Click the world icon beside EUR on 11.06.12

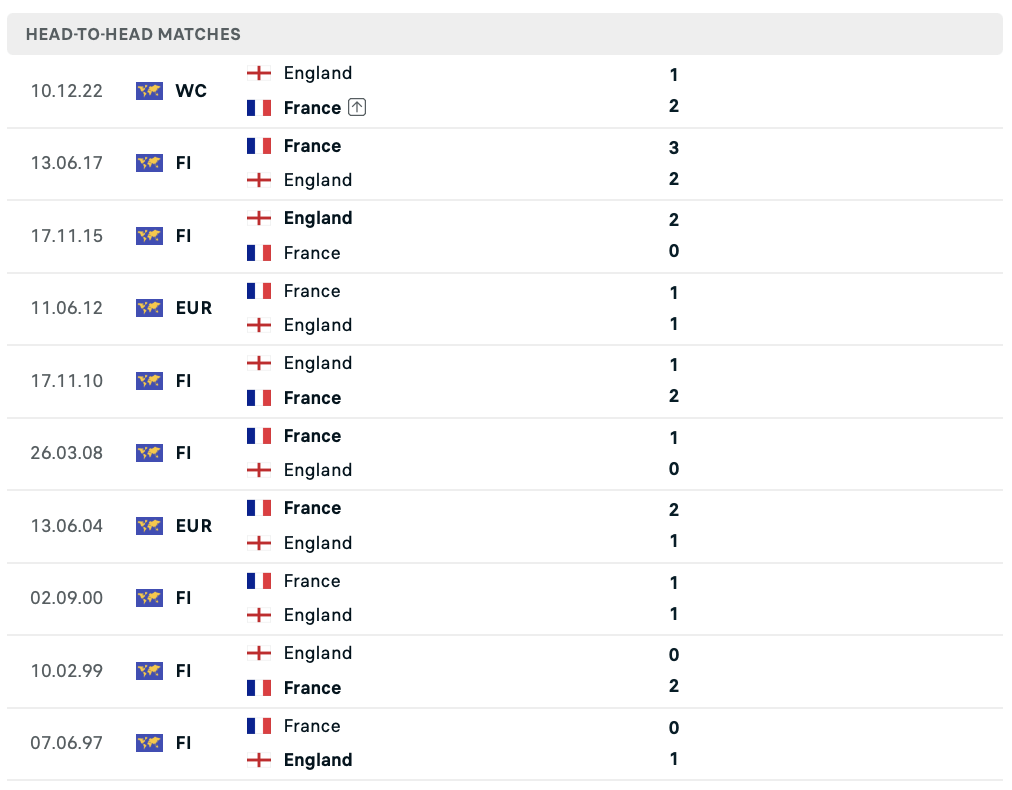pyautogui.click(x=149, y=309)
